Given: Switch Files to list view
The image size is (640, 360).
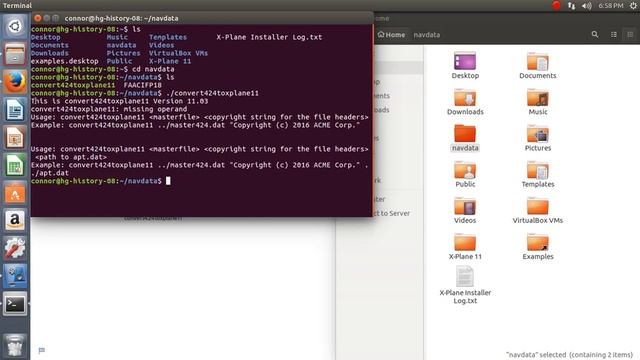Looking at the screenshot, I should [613, 35].
